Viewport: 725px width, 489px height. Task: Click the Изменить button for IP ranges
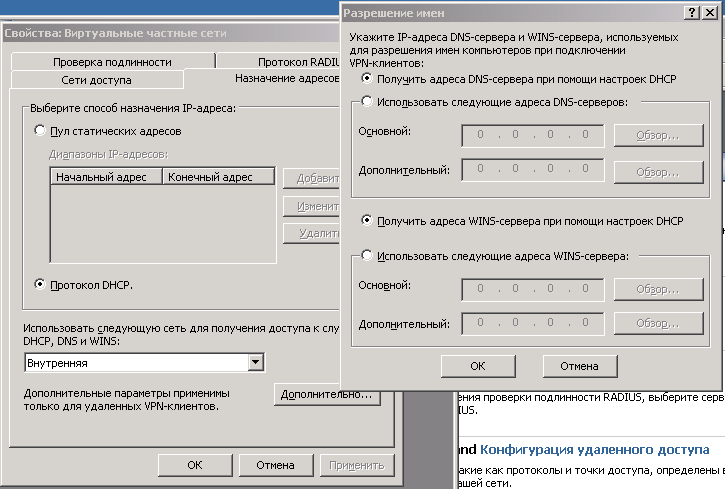point(312,206)
